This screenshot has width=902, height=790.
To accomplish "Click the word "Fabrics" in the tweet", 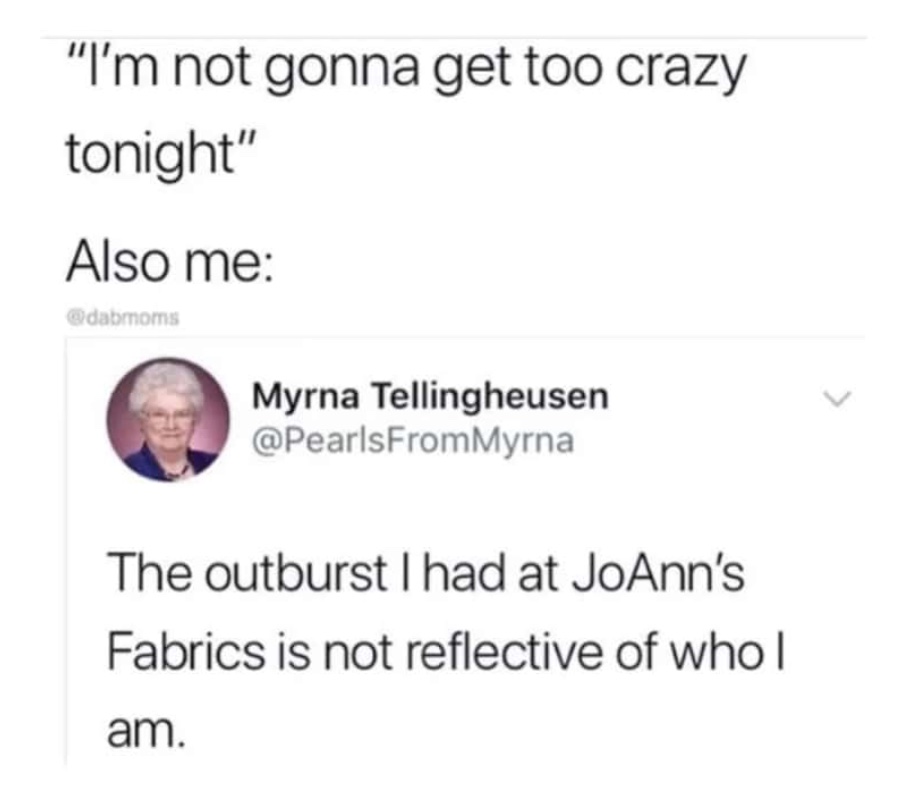I will tap(186, 651).
